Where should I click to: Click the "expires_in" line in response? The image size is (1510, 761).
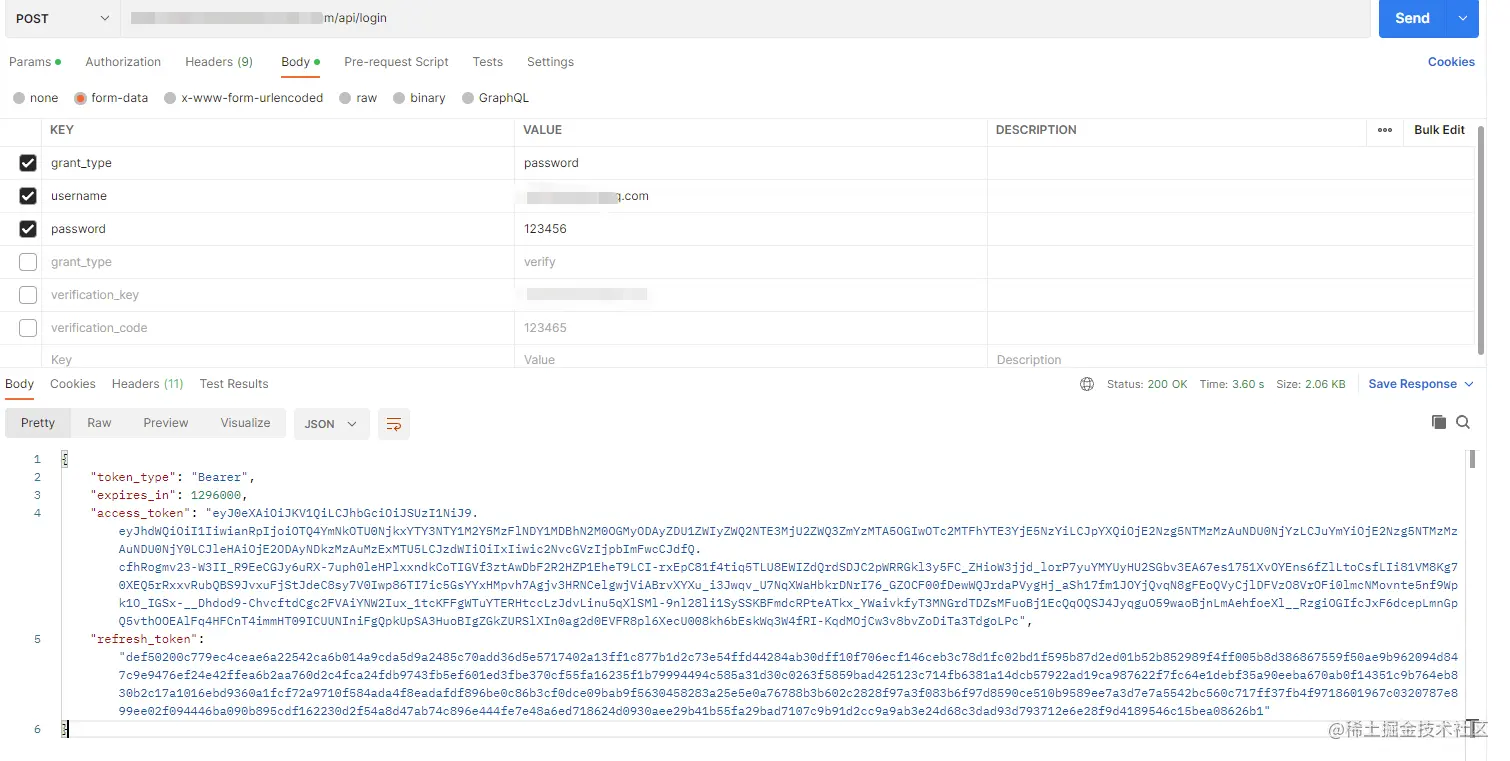[x=168, y=495]
